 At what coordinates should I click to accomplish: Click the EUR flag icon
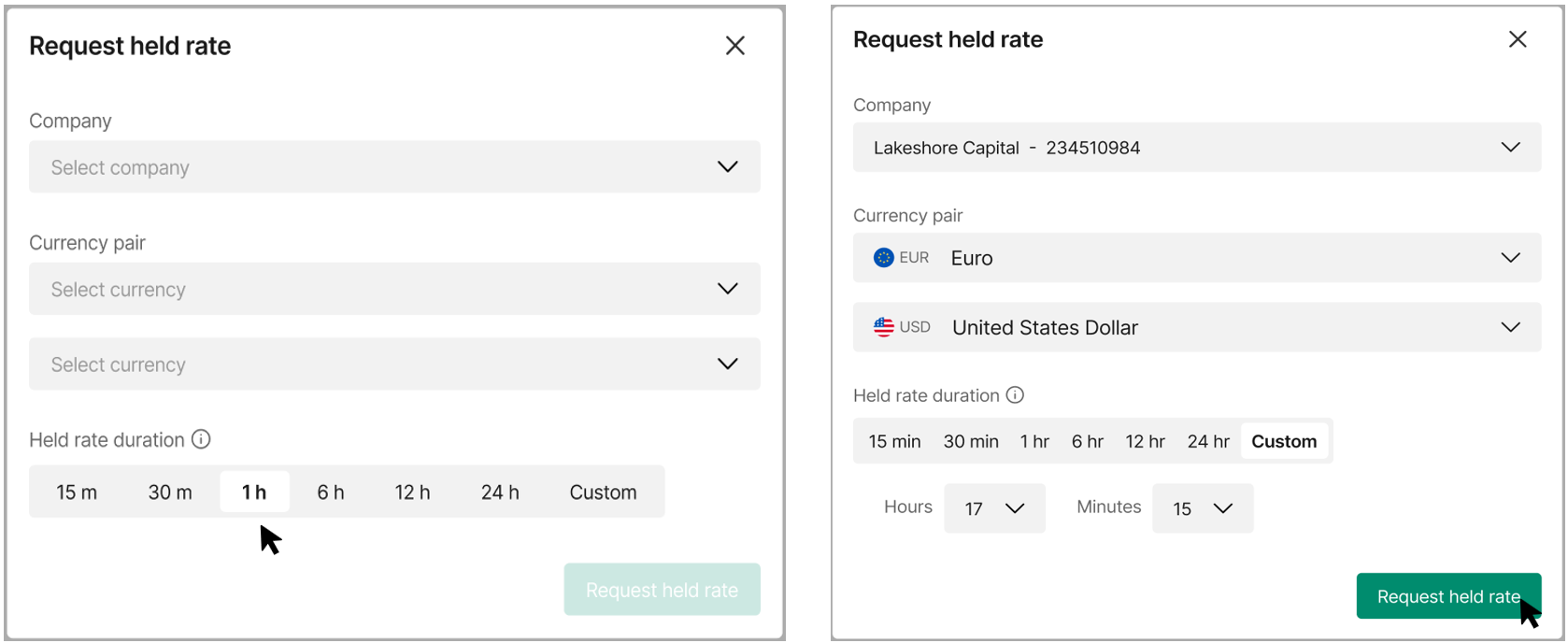click(883, 258)
